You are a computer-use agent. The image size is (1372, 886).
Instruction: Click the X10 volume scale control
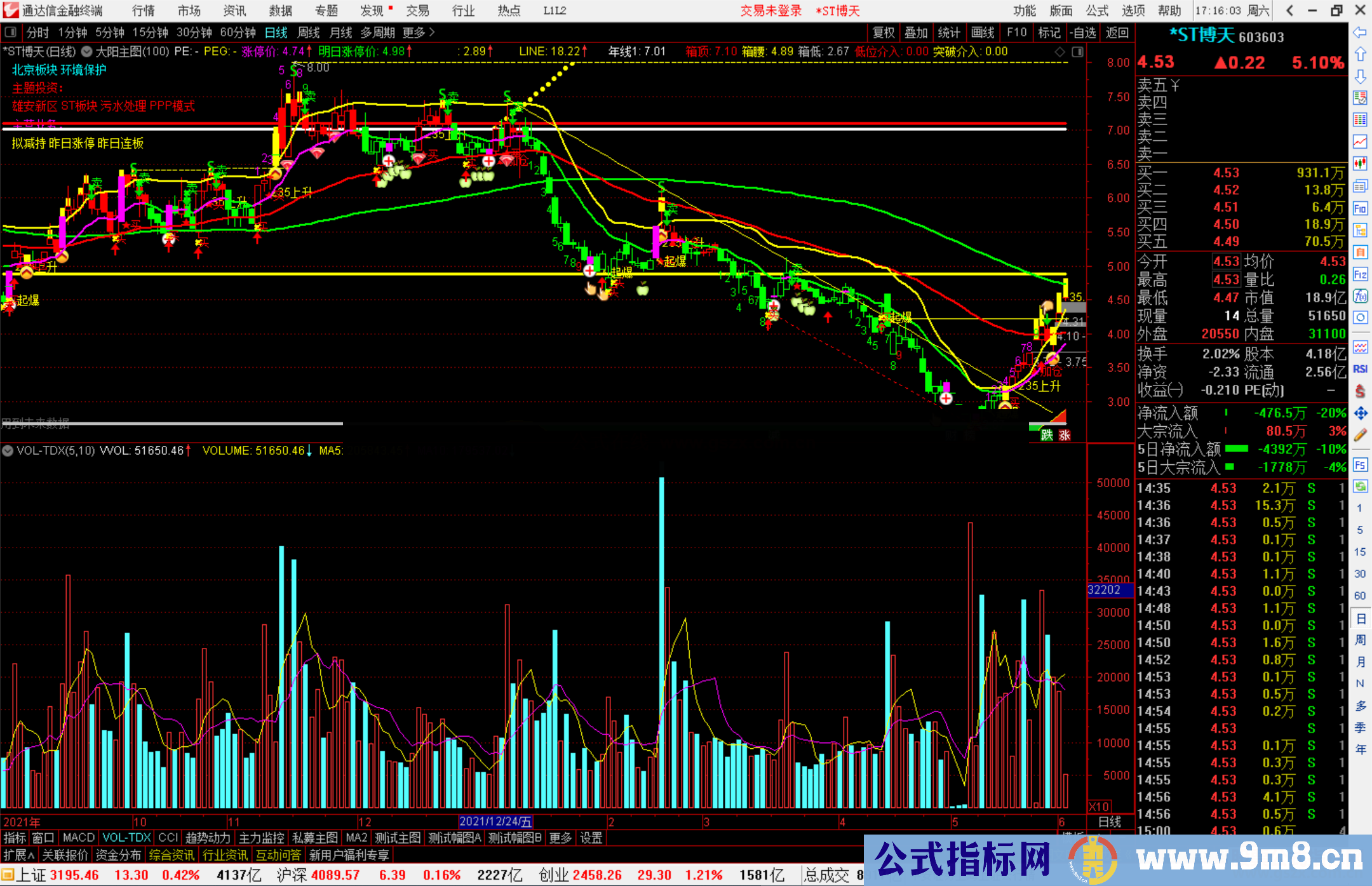[x=1100, y=806]
